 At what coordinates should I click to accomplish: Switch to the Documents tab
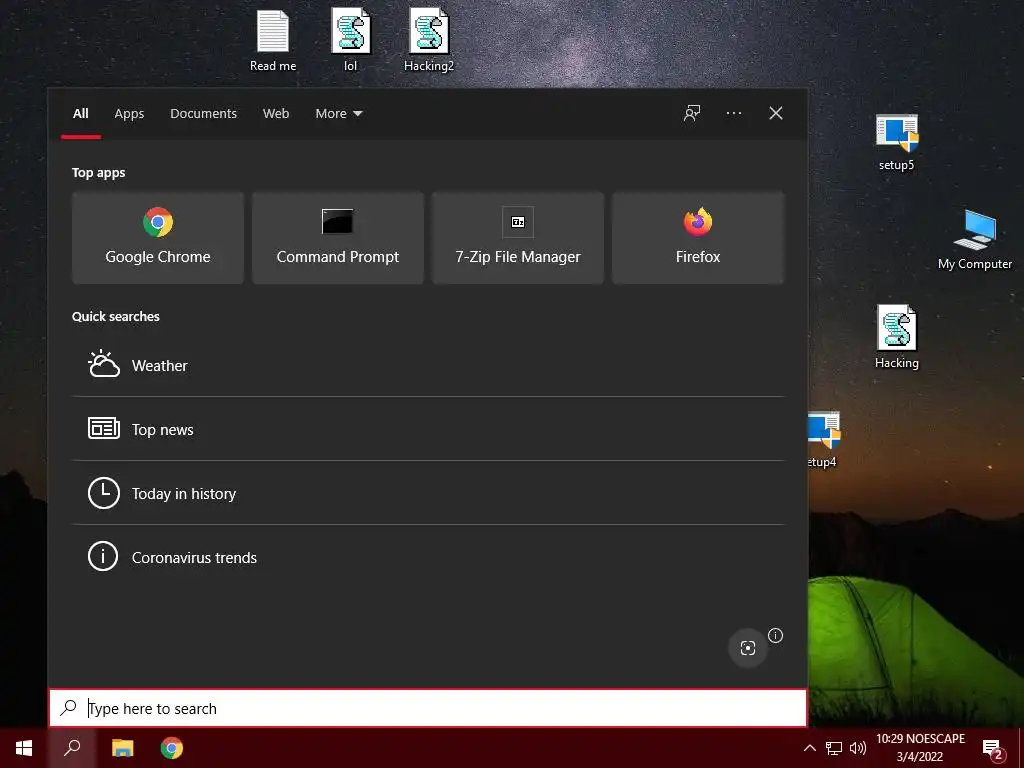[x=203, y=114]
